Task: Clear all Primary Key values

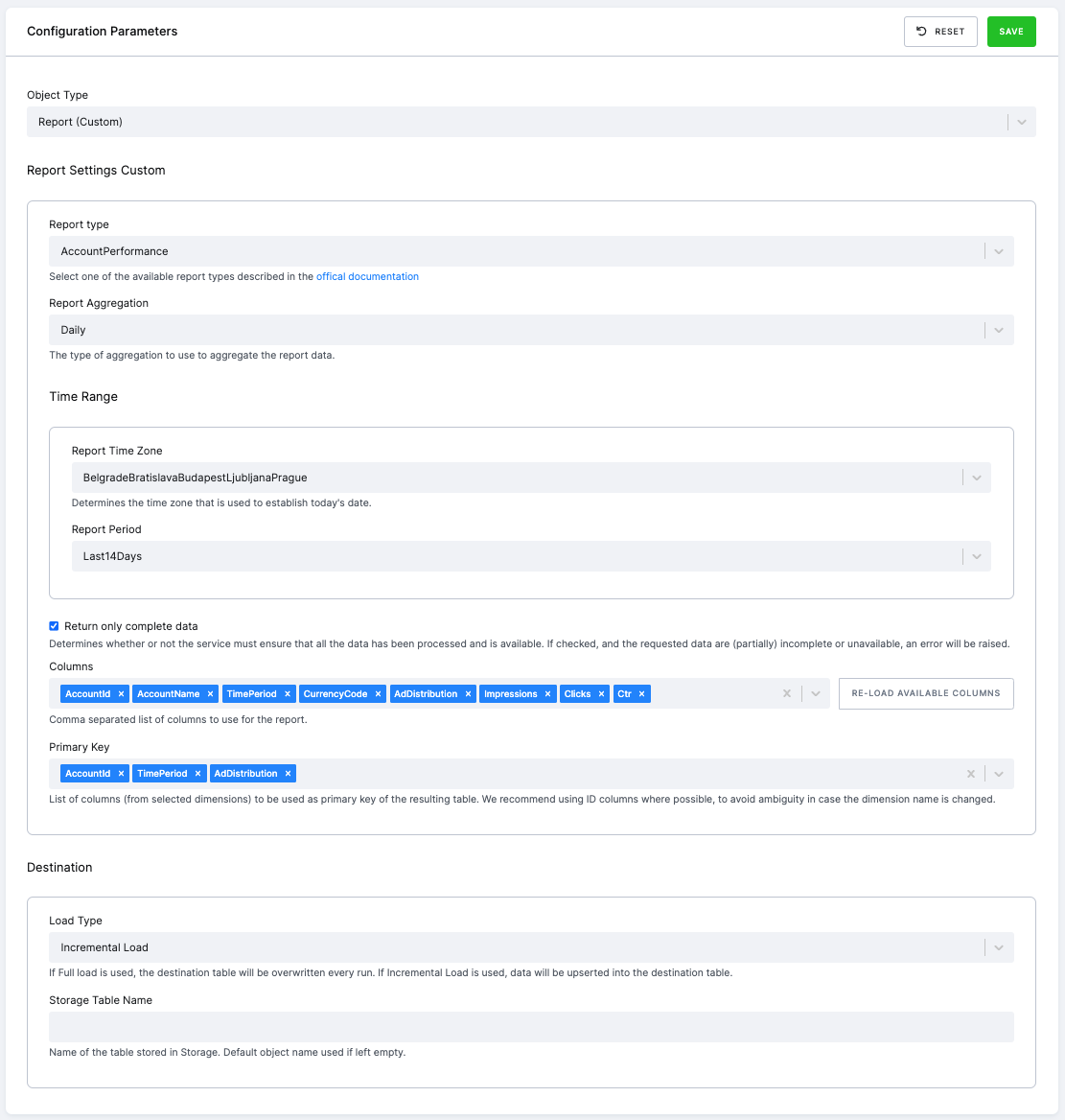Action: tap(971, 774)
